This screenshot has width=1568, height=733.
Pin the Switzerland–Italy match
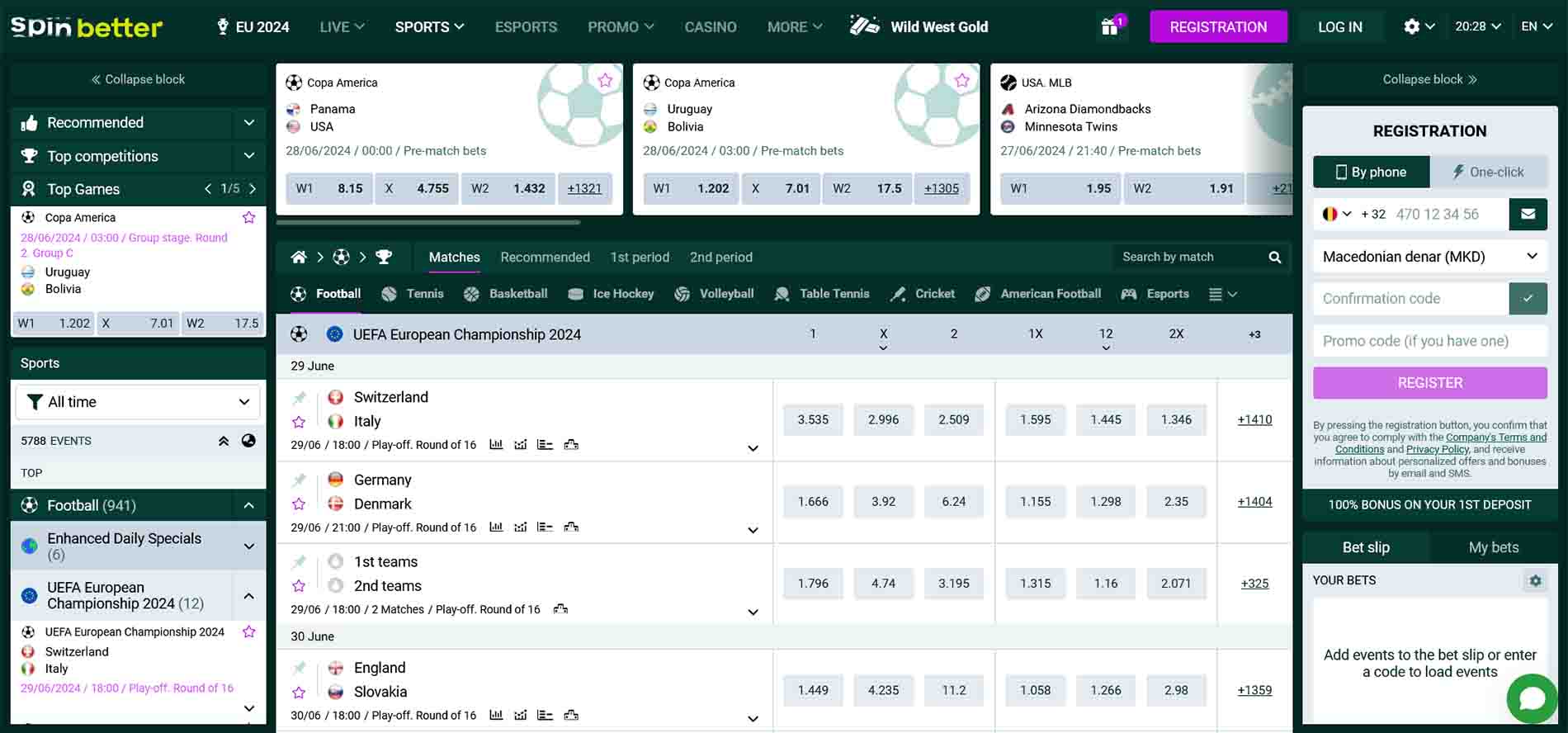click(x=299, y=398)
